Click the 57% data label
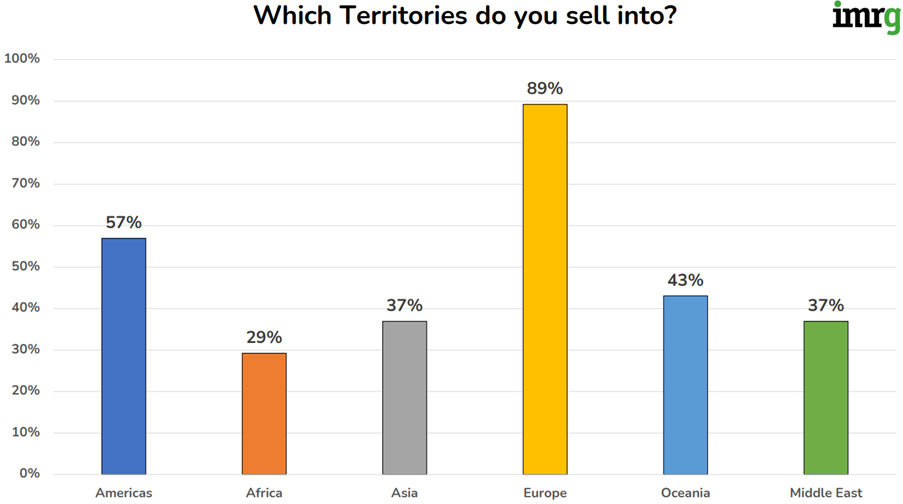This screenshot has width=903, height=504. click(x=123, y=222)
